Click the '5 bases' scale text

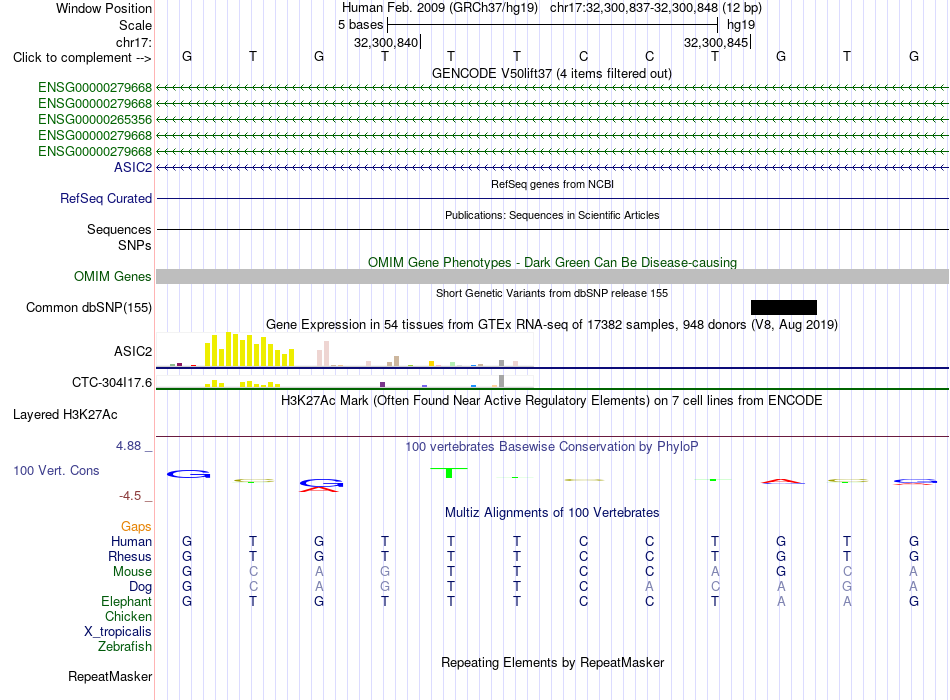[360, 25]
